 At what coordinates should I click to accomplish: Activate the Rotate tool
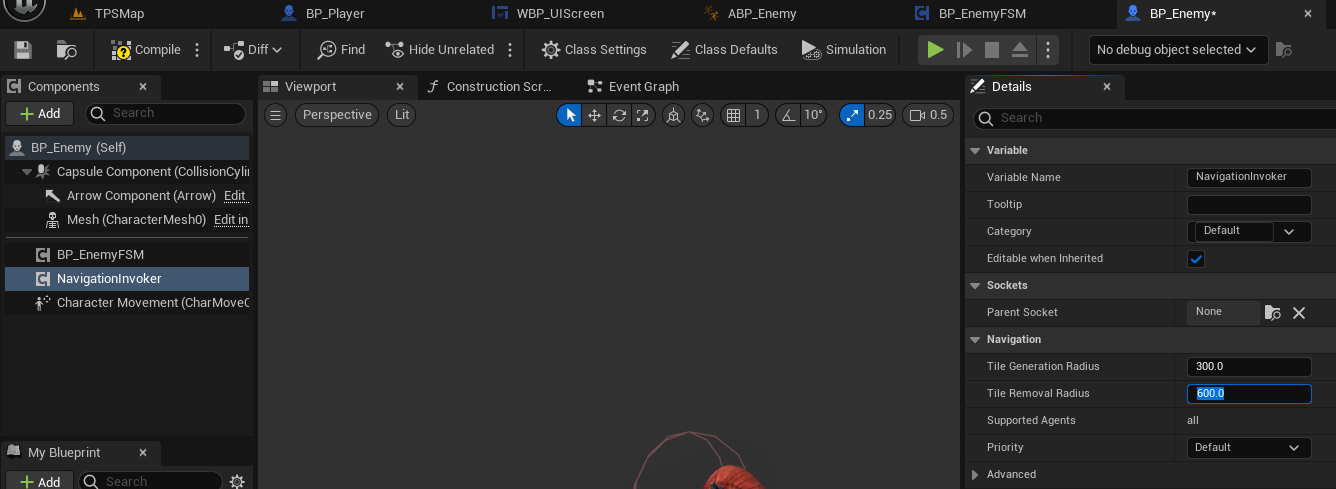619,115
